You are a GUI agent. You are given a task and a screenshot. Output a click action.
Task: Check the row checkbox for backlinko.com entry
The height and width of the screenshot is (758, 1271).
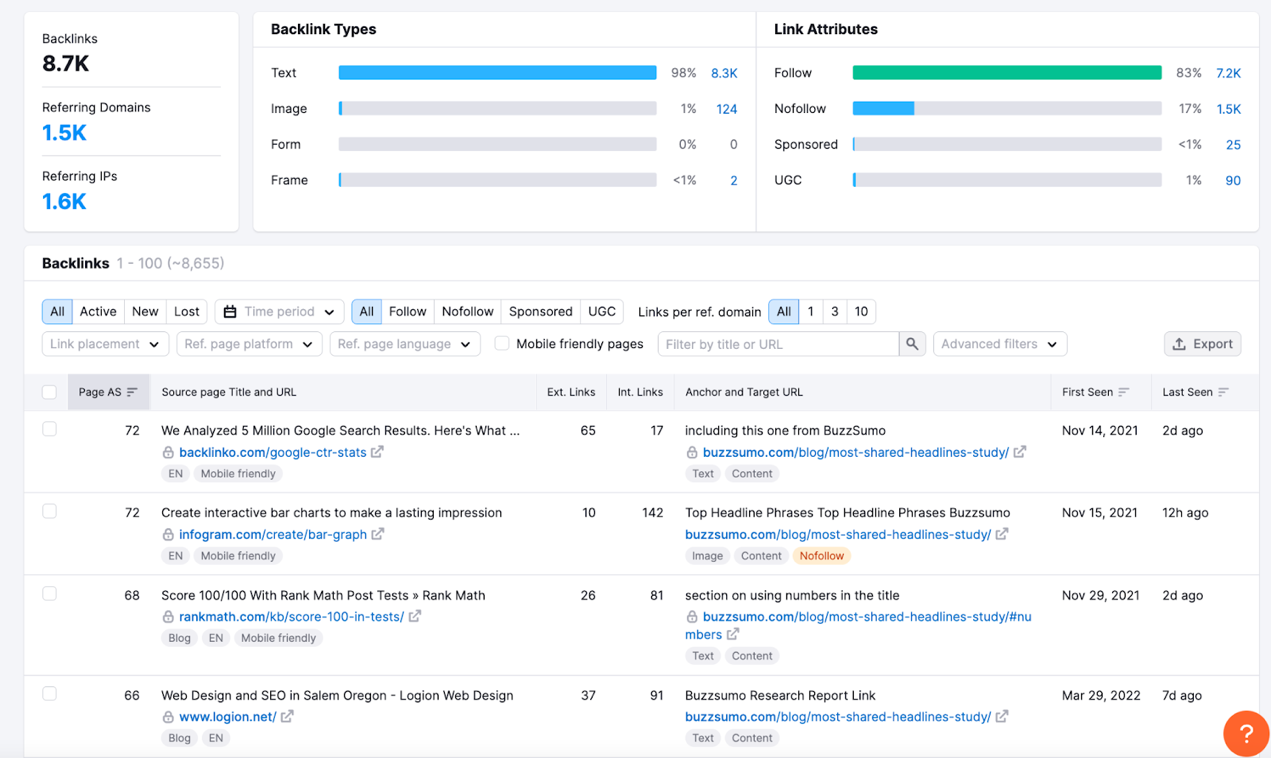click(49, 429)
